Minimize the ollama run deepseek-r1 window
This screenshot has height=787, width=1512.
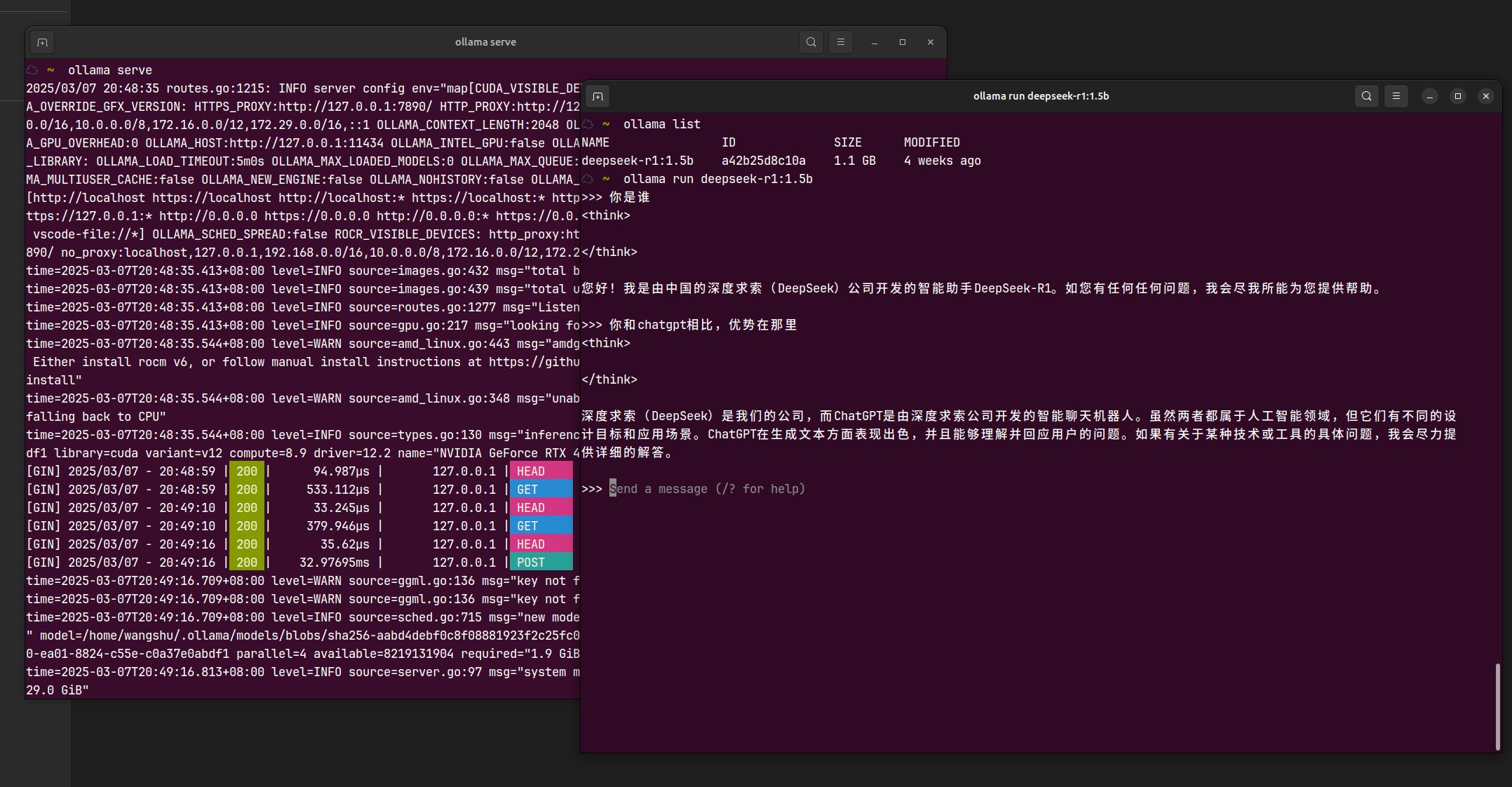(x=1429, y=96)
